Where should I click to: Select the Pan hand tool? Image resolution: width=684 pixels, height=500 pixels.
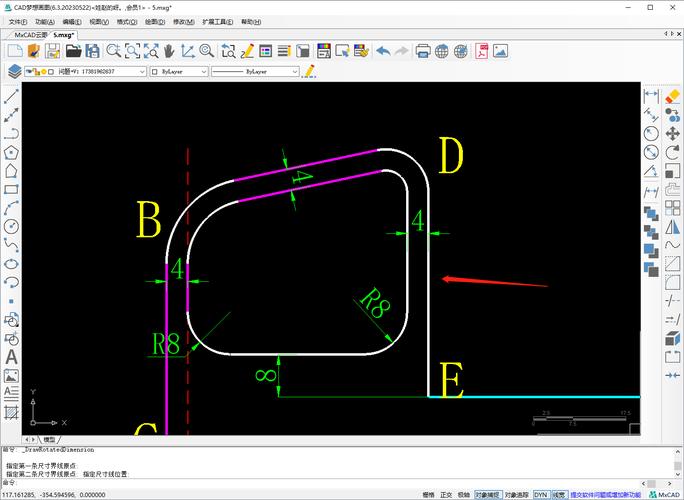point(168,51)
